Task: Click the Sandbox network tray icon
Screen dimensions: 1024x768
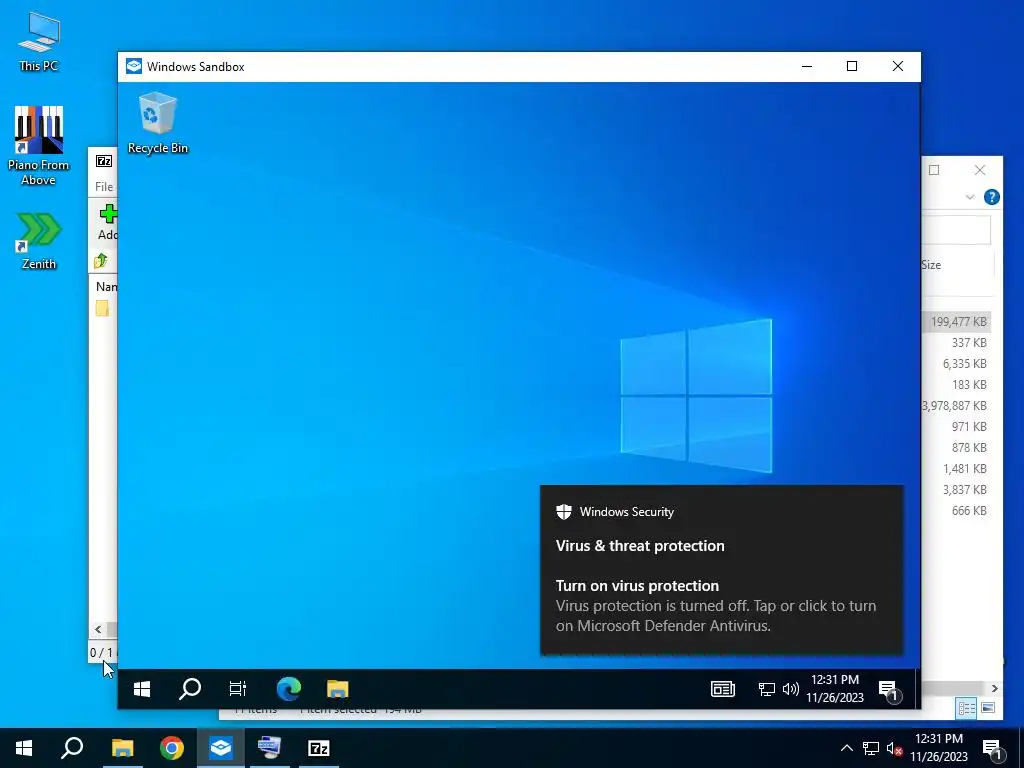Action: pos(767,689)
